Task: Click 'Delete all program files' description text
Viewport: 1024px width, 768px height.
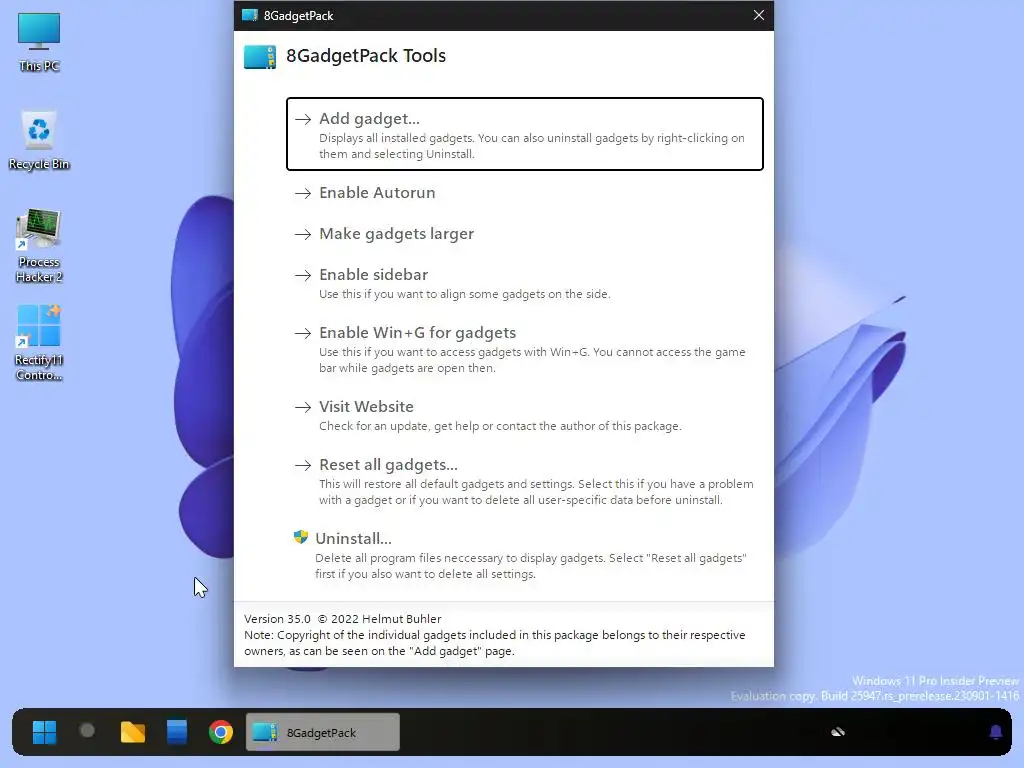Action: tap(531, 566)
